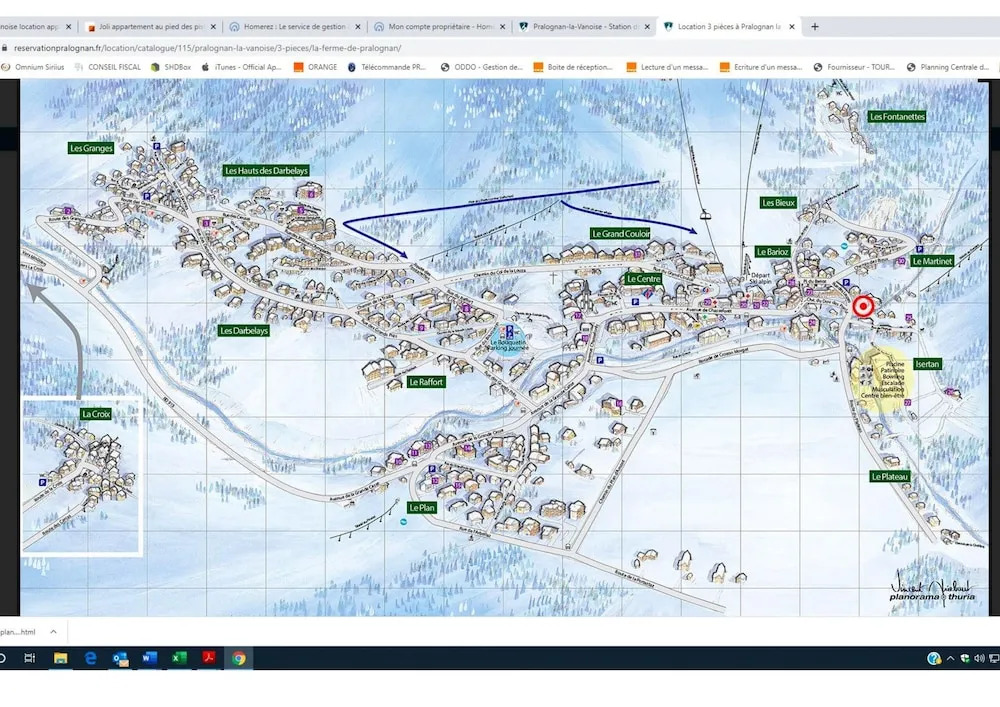The width and height of the screenshot is (1000, 707).
Task: Click the volume icon in system tray
Action: pyautogui.click(x=977, y=658)
